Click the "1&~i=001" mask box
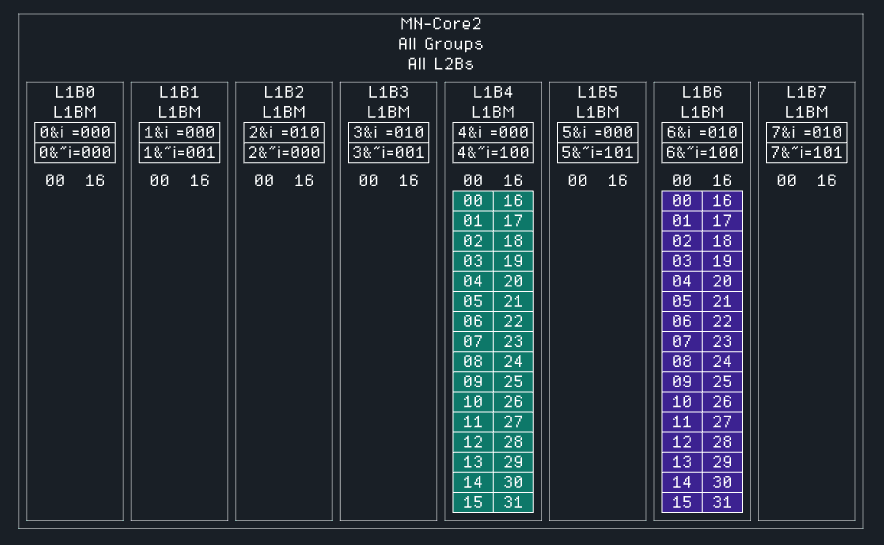884x545 pixels. (179, 153)
